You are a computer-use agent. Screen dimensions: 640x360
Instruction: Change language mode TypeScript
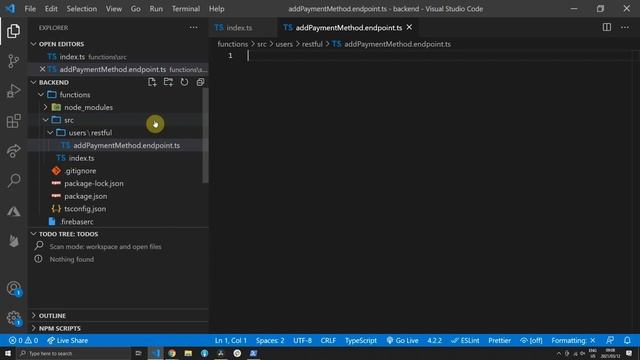pyautogui.click(x=360, y=340)
